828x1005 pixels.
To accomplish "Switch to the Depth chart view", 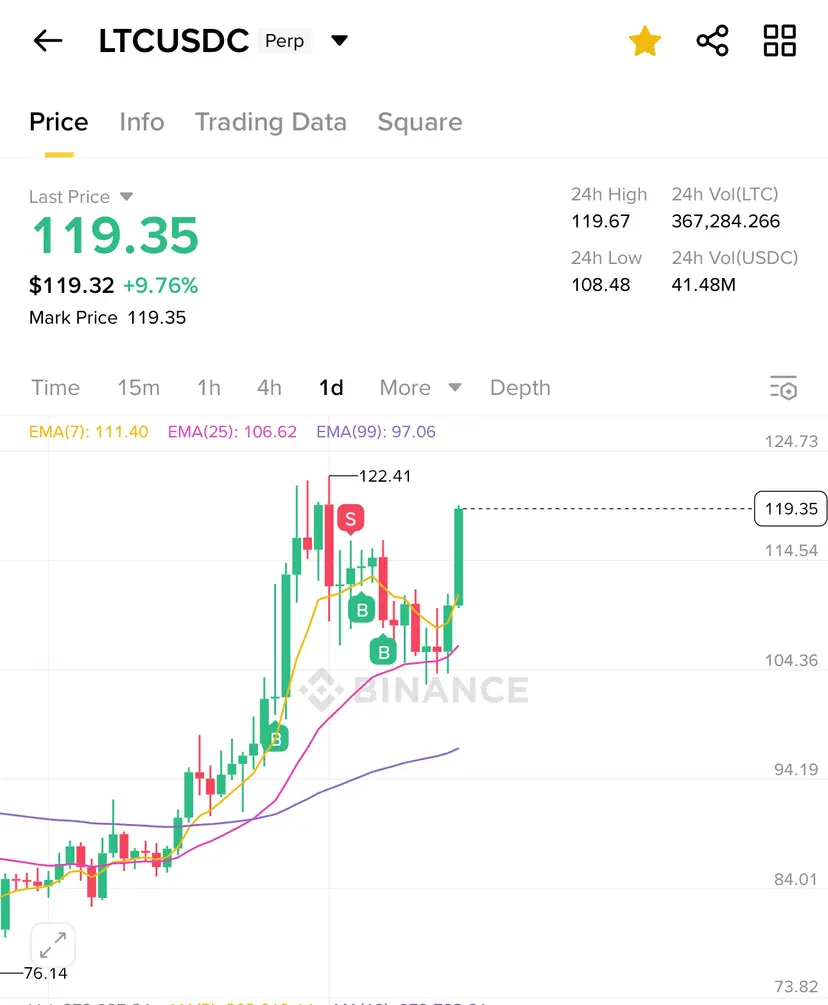I will tap(520, 388).
